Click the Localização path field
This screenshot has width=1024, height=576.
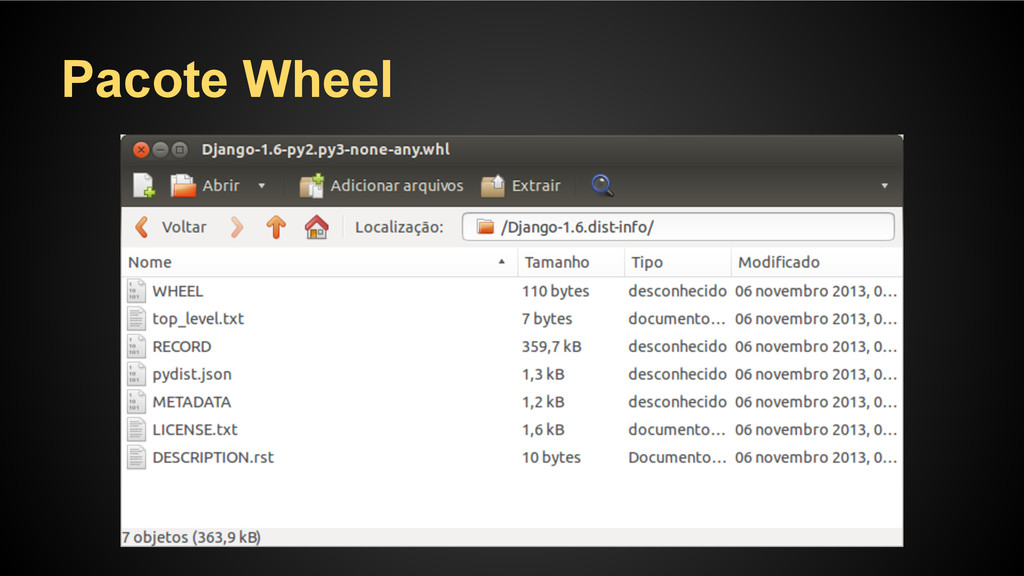coord(678,227)
